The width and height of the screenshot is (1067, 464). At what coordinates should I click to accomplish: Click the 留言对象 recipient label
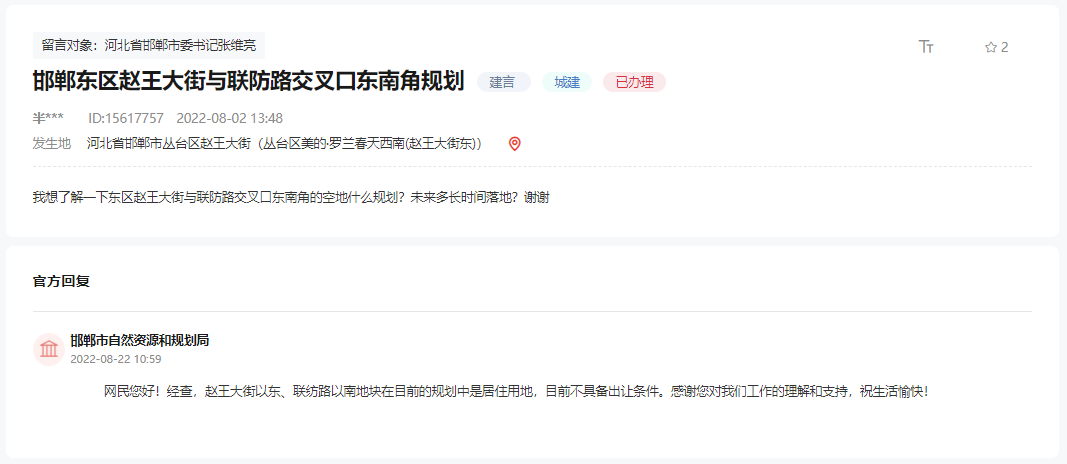coord(148,46)
